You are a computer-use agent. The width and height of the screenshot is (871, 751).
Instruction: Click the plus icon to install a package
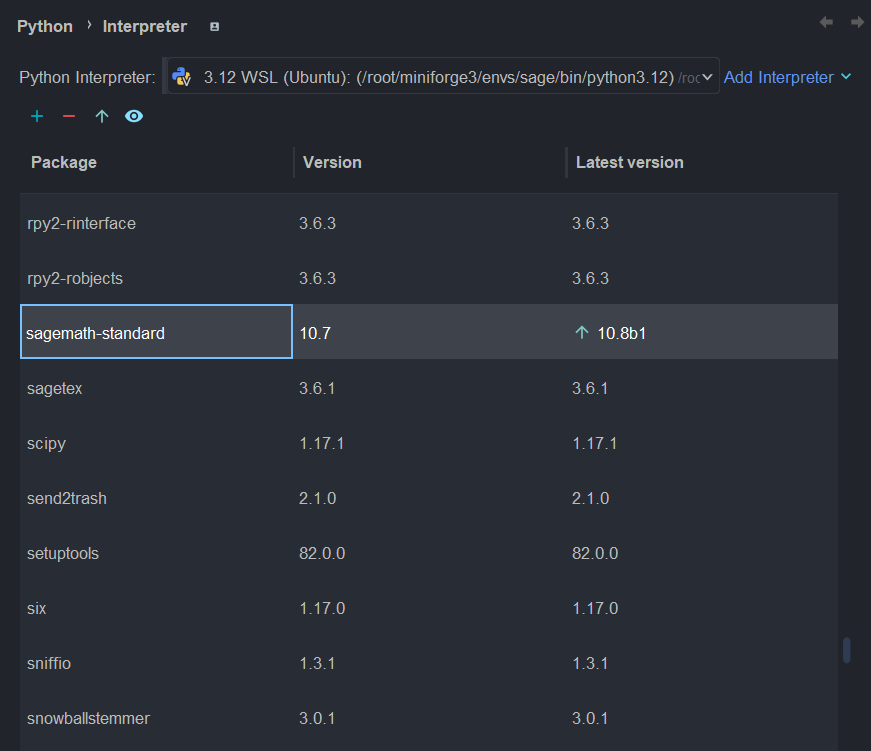[37, 116]
